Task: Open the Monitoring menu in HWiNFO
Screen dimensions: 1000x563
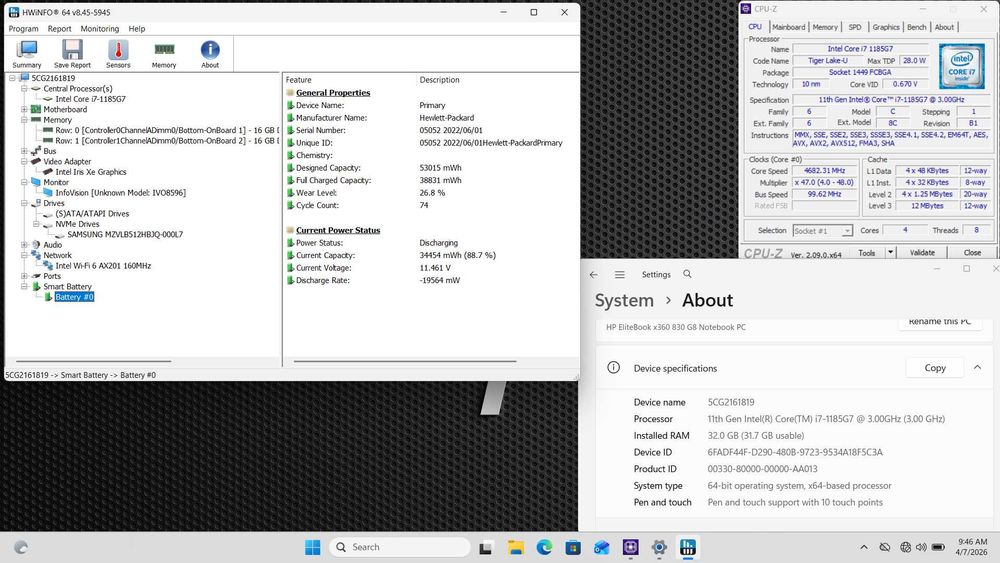Action: coord(99,29)
